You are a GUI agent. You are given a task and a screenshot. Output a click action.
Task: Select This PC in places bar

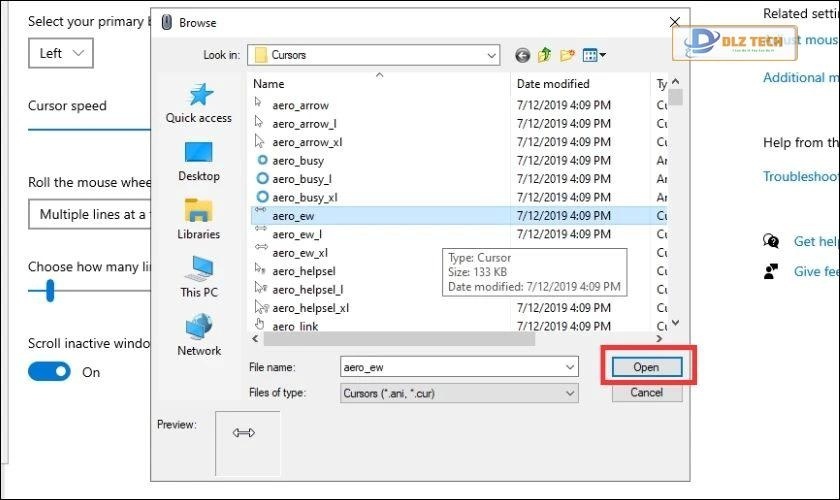point(199,278)
